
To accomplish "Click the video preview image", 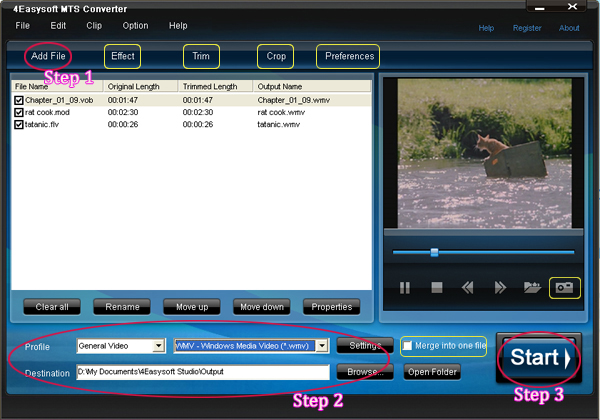I will (484, 153).
